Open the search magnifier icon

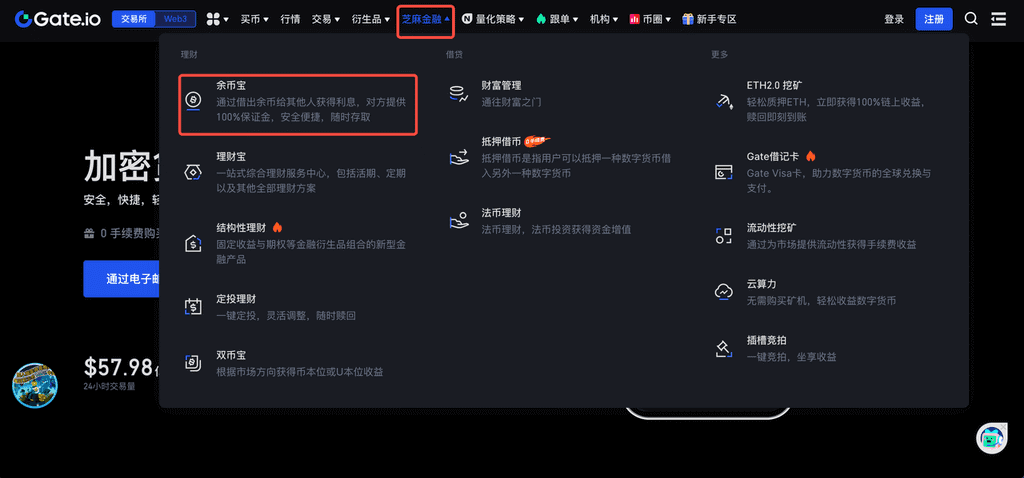(971, 19)
